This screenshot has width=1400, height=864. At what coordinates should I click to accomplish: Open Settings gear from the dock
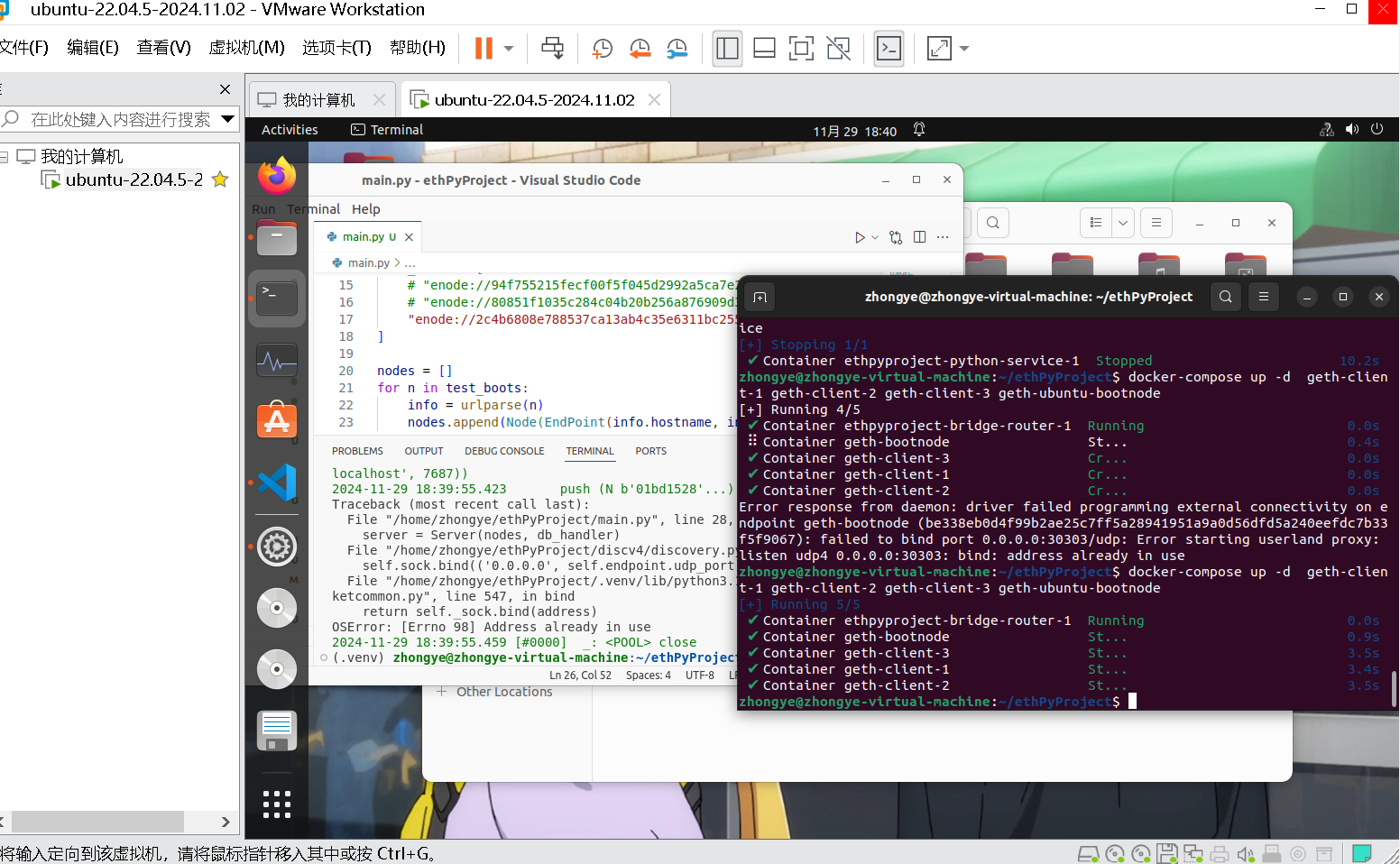pyautogui.click(x=277, y=547)
